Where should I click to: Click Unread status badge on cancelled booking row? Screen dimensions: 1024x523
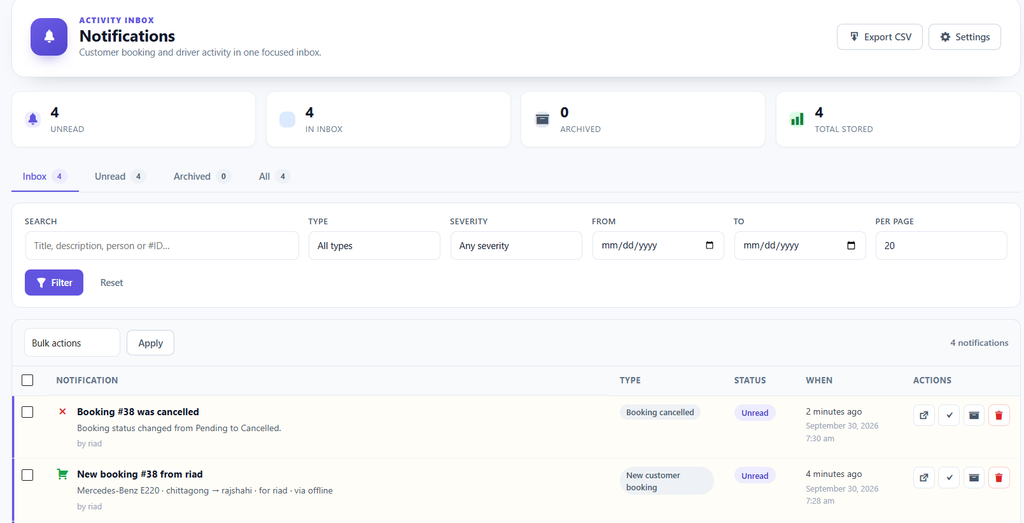point(755,413)
